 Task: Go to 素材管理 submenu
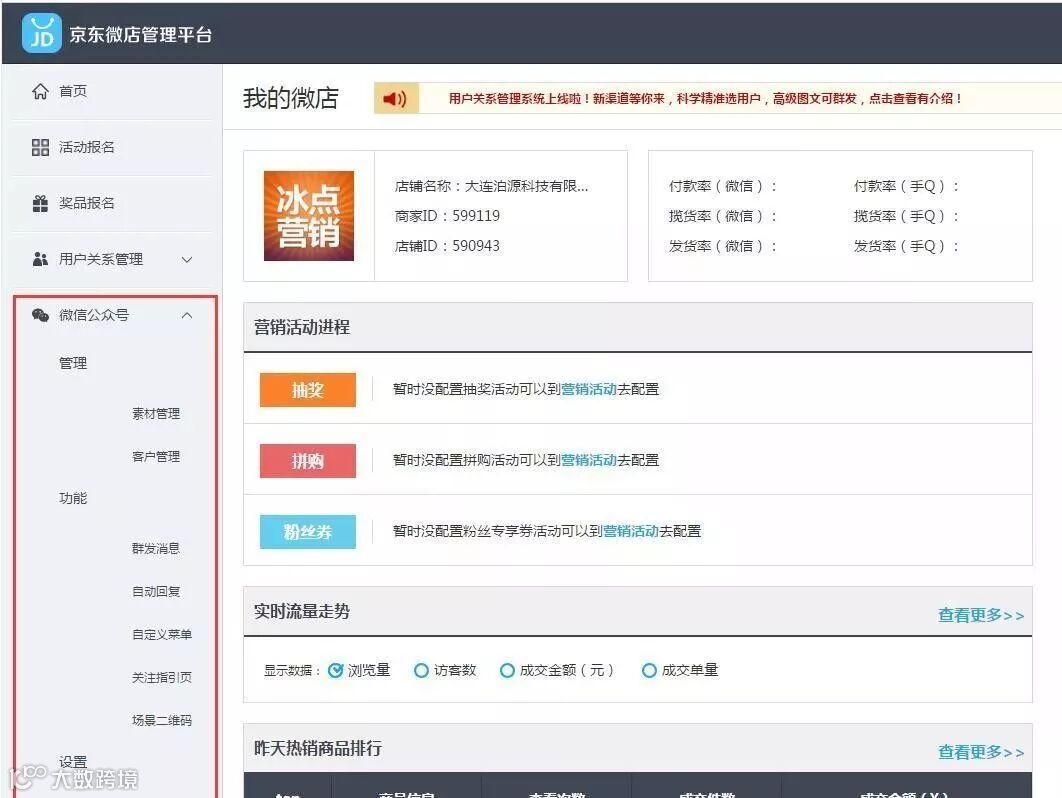tap(156, 414)
